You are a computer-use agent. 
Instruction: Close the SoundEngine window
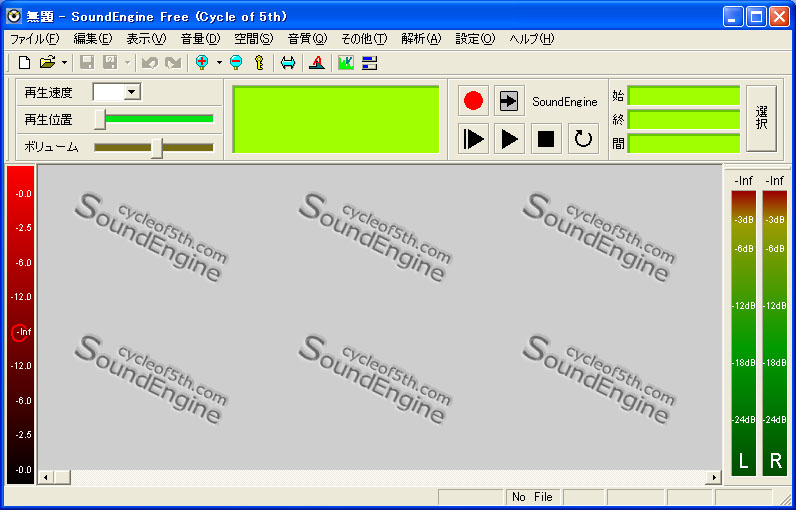pos(779,17)
